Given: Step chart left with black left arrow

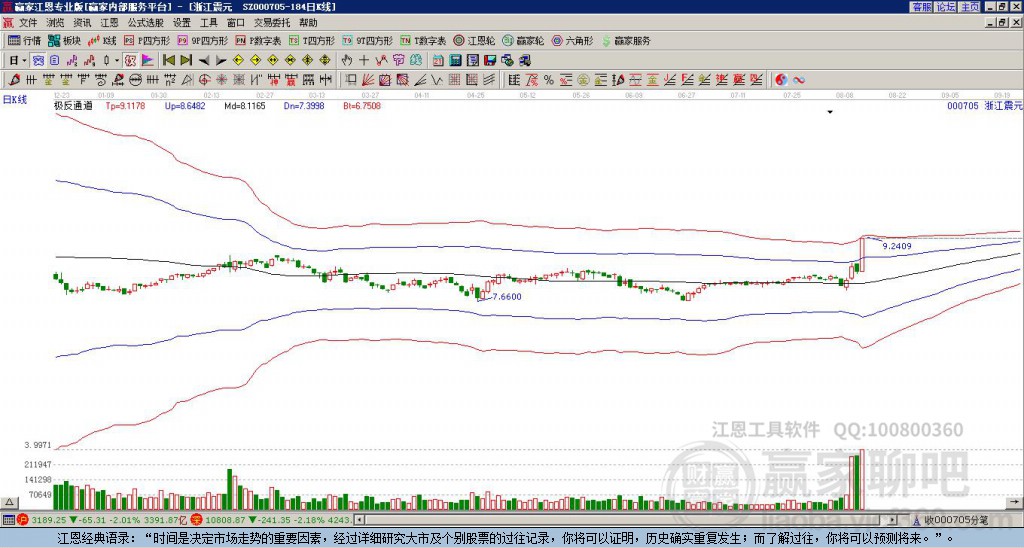Looking at the screenshot, I should point(204,61).
